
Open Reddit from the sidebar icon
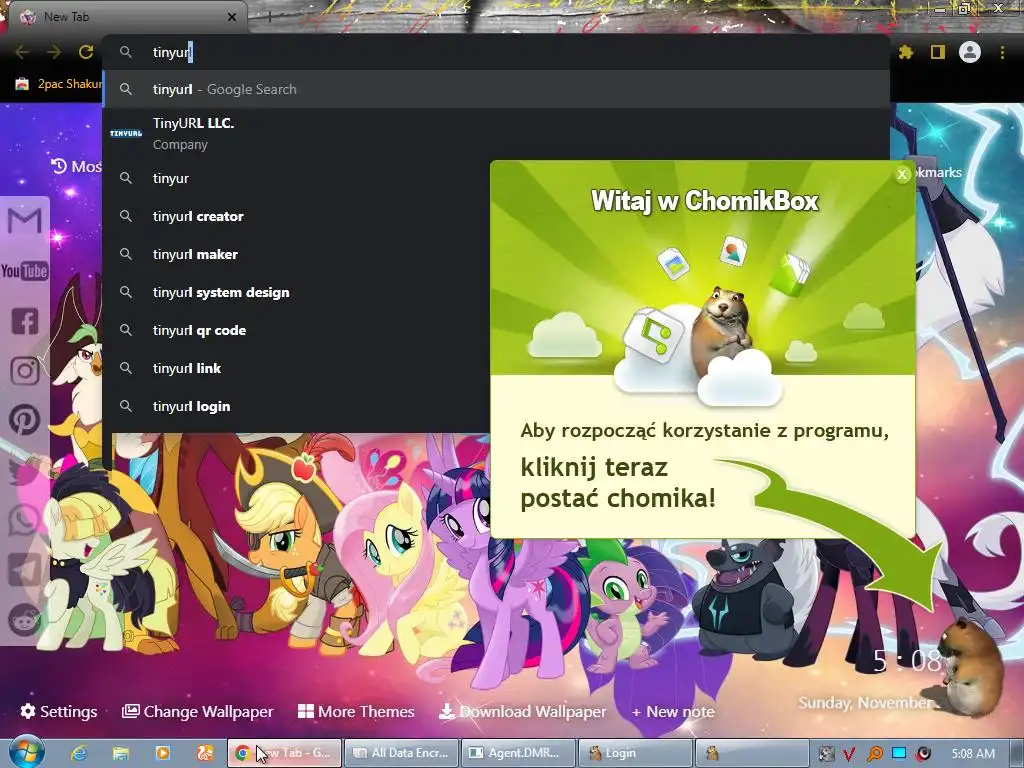click(x=25, y=619)
